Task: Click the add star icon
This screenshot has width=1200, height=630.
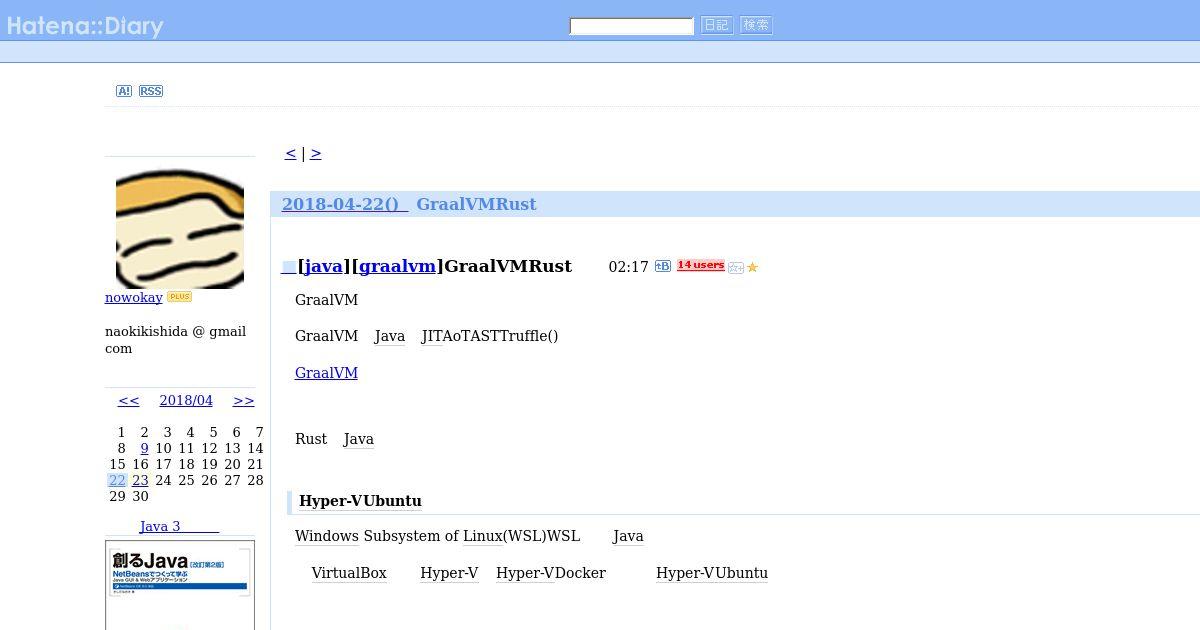Action: pyautogui.click(x=736, y=267)
